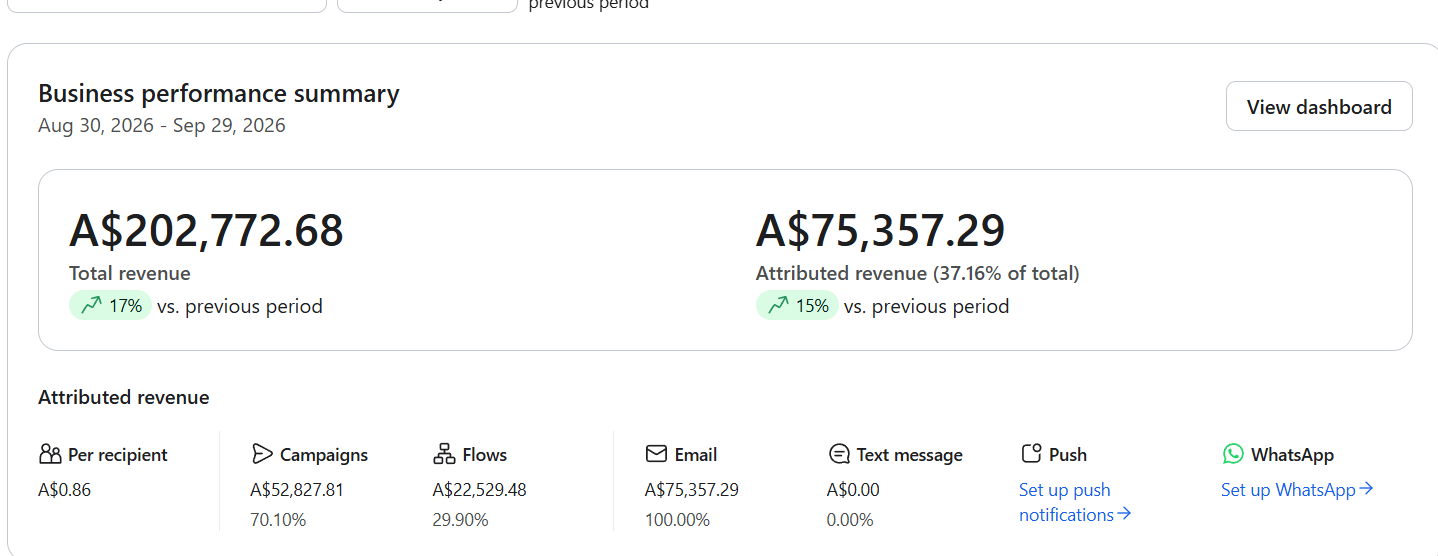Click the Flows label

point(485,455)
